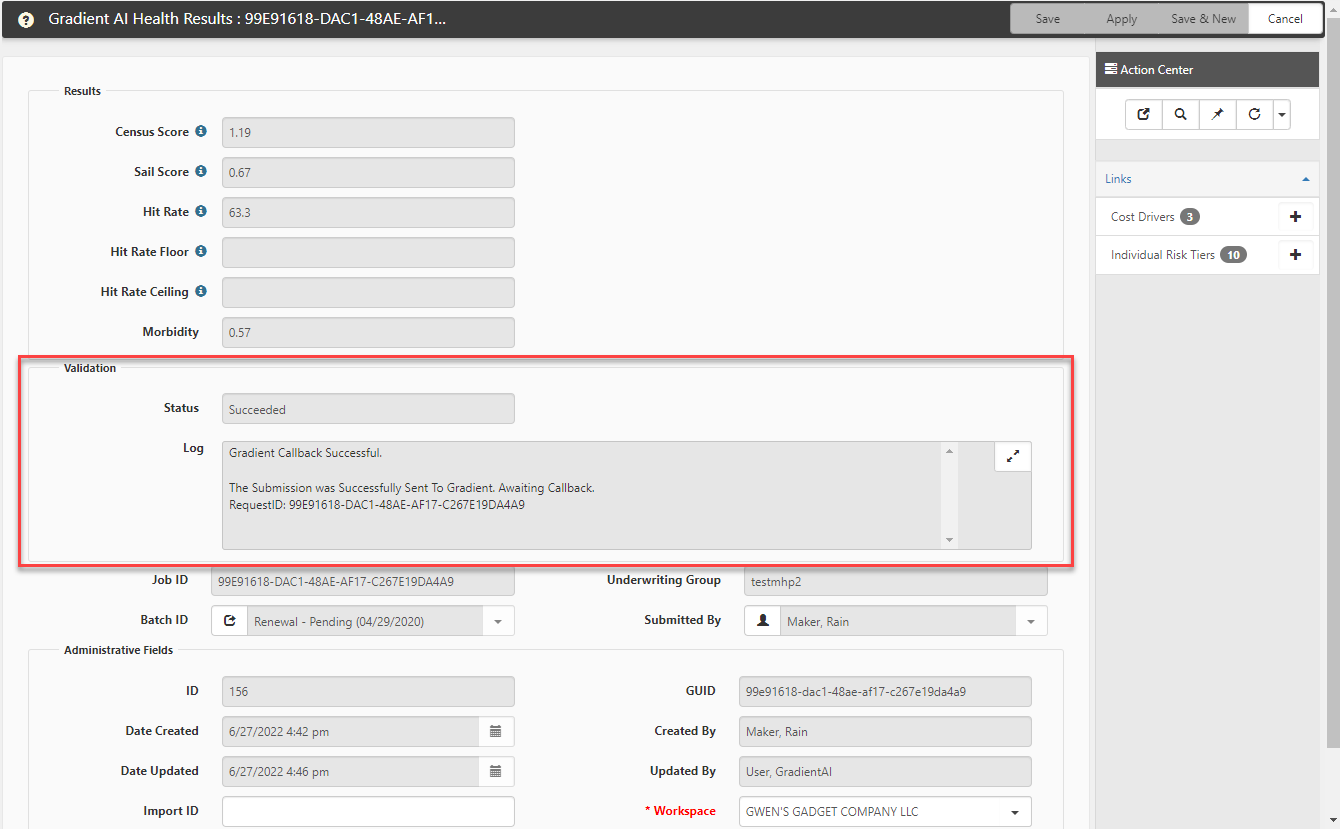The width and height of the screenshot is (1340, 829).
Task: Open the Action Center more options arrow
Action: (x=1281, y=115)
